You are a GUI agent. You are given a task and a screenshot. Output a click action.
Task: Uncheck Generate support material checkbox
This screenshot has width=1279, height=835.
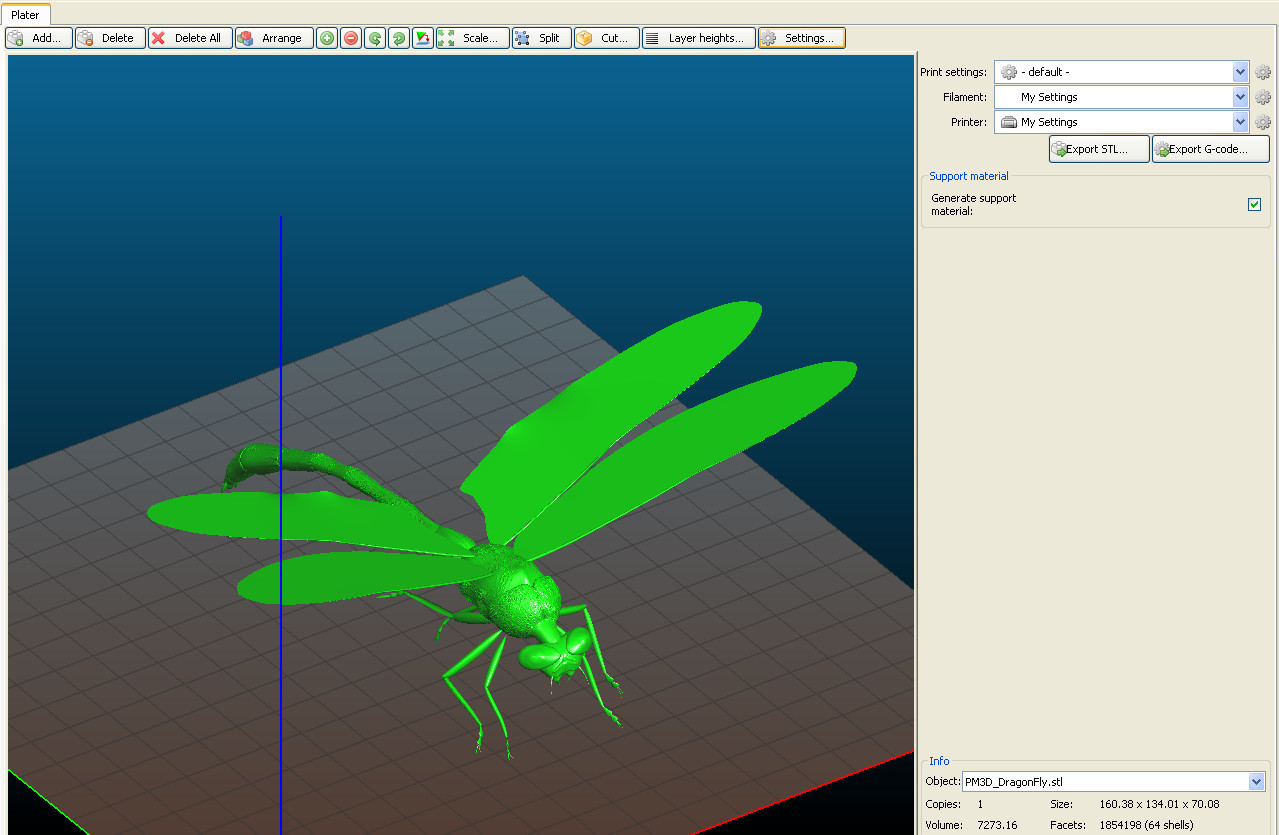point(1254,204)
